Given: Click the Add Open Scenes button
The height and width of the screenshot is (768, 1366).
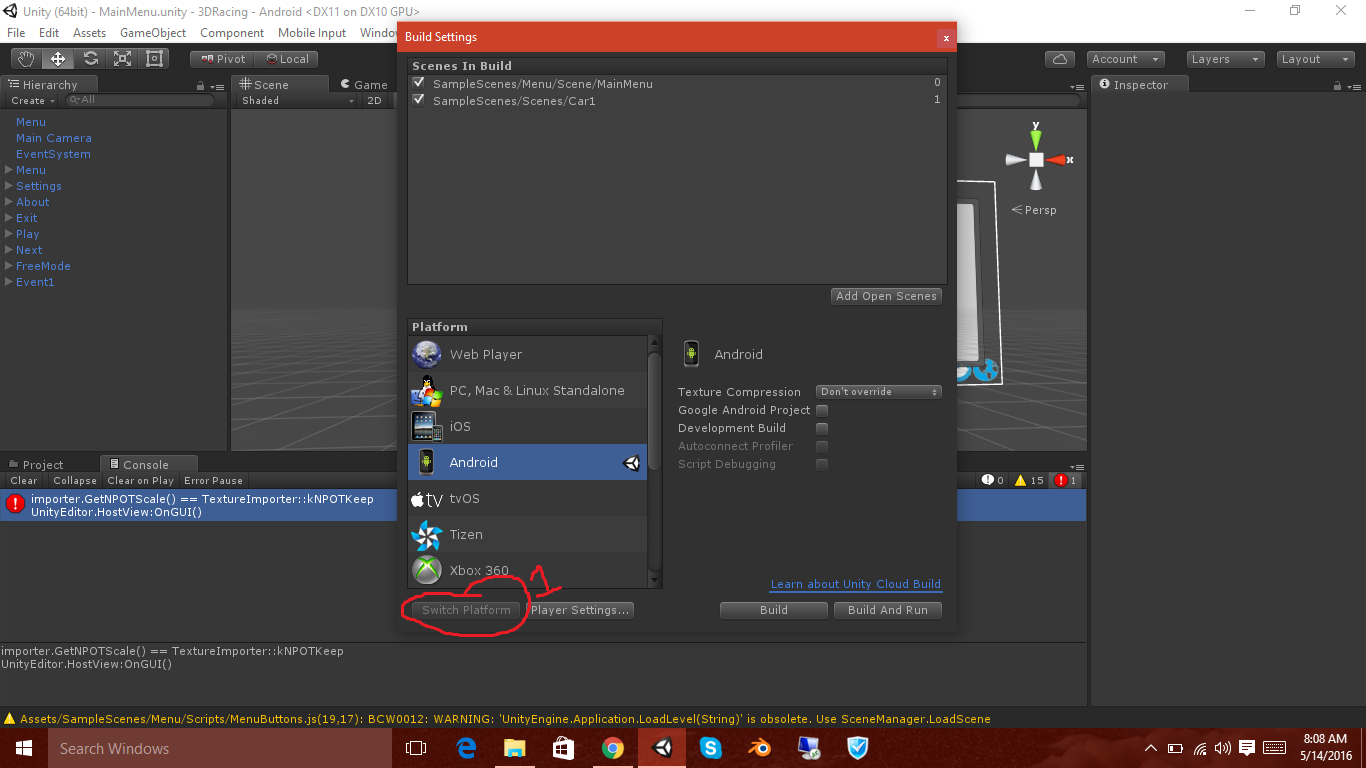Looking at the screenshot, I should point(887,296).
